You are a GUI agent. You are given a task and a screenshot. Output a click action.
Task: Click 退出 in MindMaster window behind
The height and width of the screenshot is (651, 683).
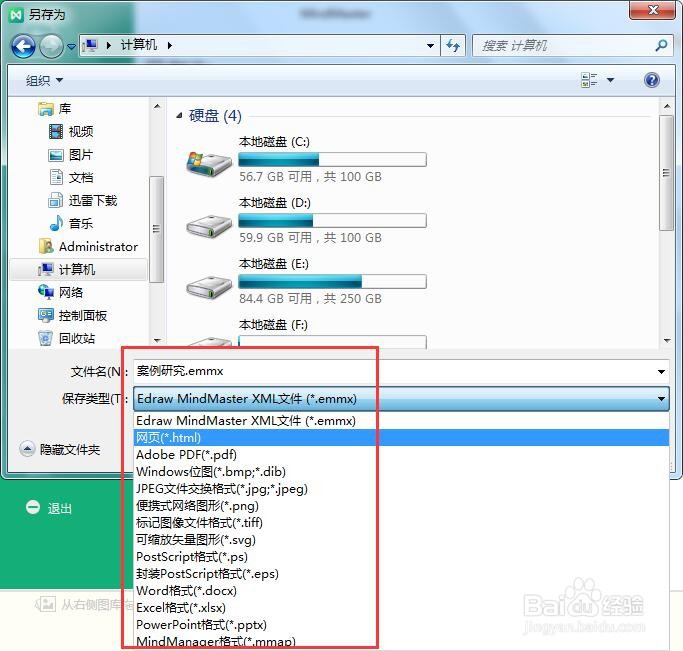49,508
